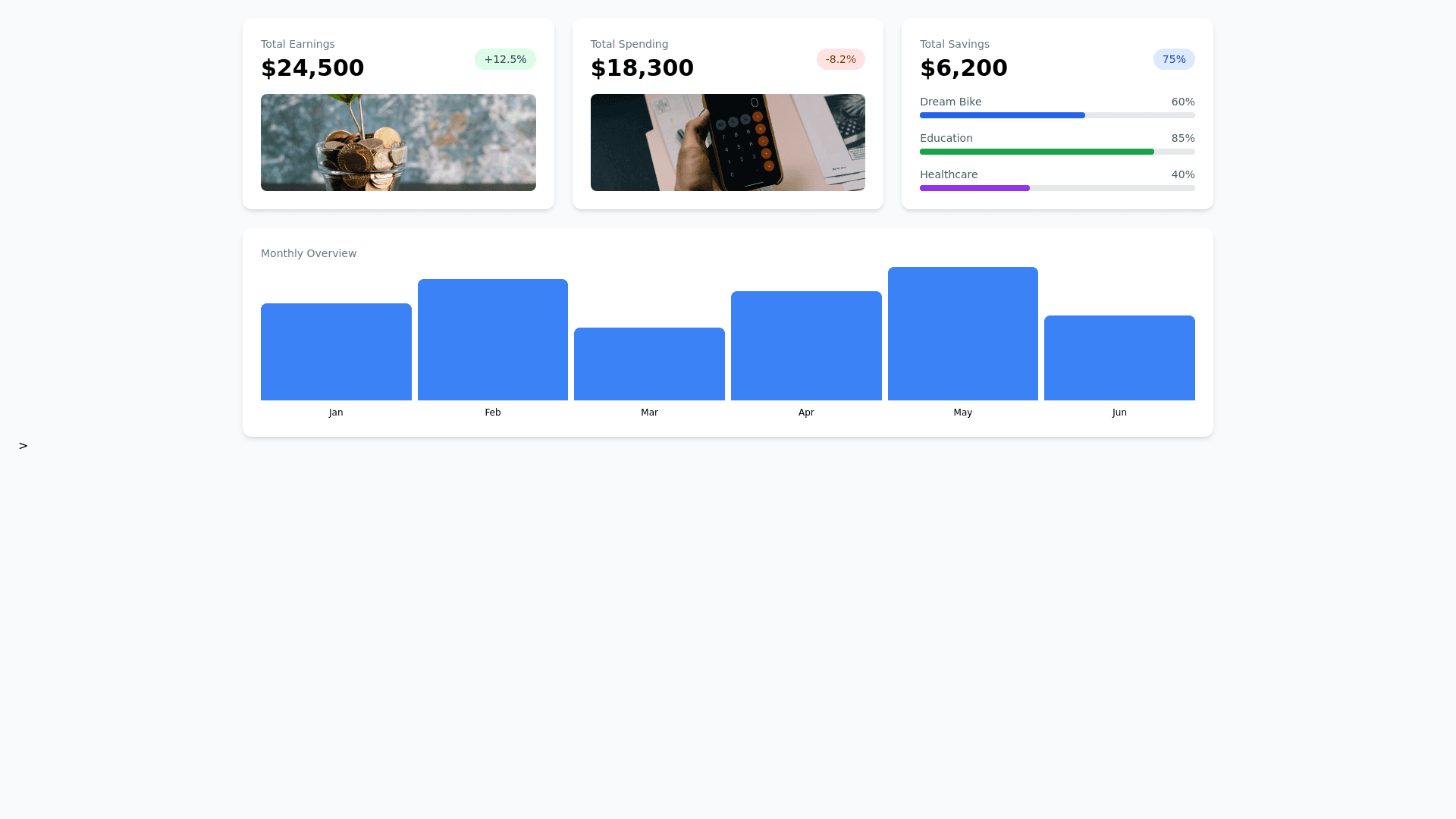Click the -8.2% spending badge
Image resolution: width=1456 pixels, height=819 pixels.
(840, 59)
